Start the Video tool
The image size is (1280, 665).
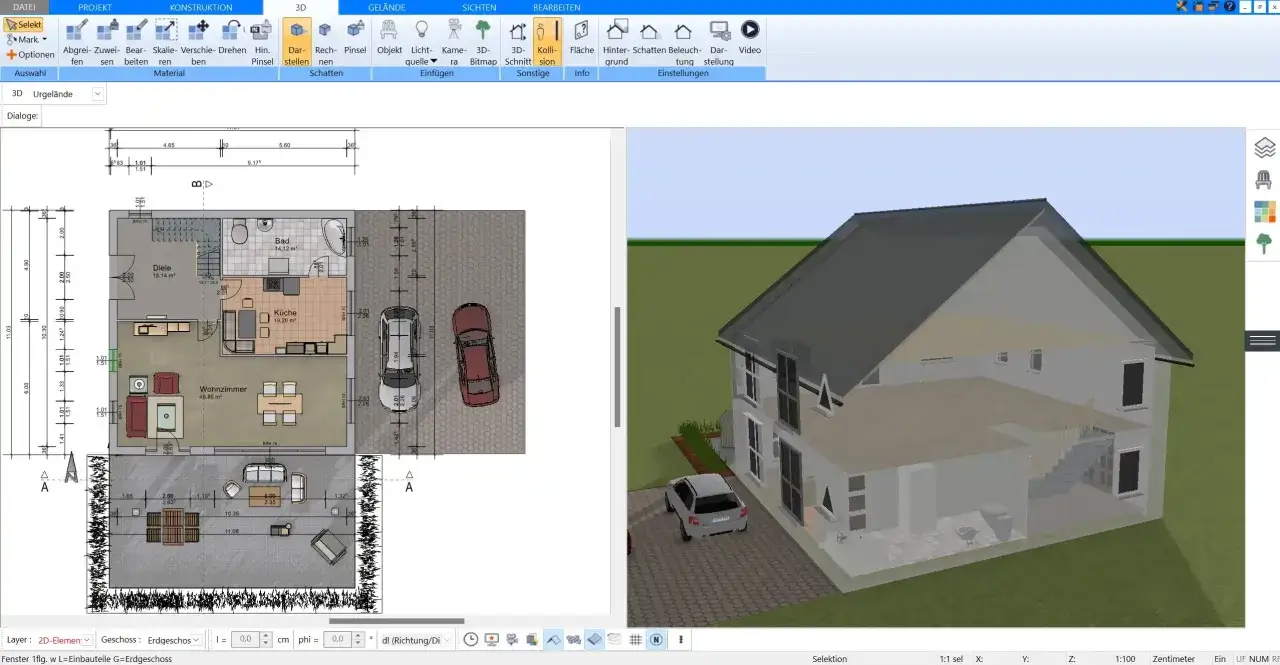coord(750,37)
